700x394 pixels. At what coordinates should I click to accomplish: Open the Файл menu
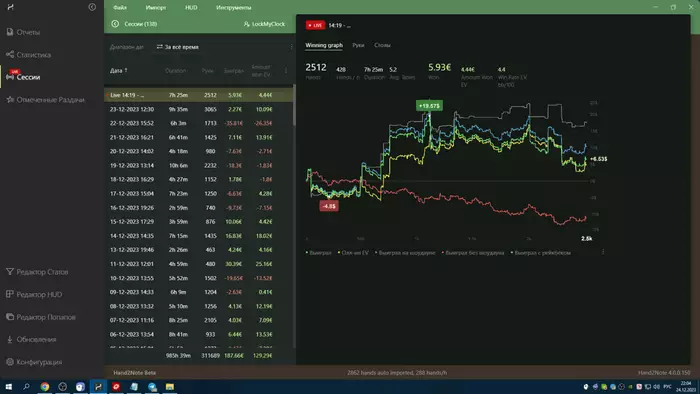(120, 7)
